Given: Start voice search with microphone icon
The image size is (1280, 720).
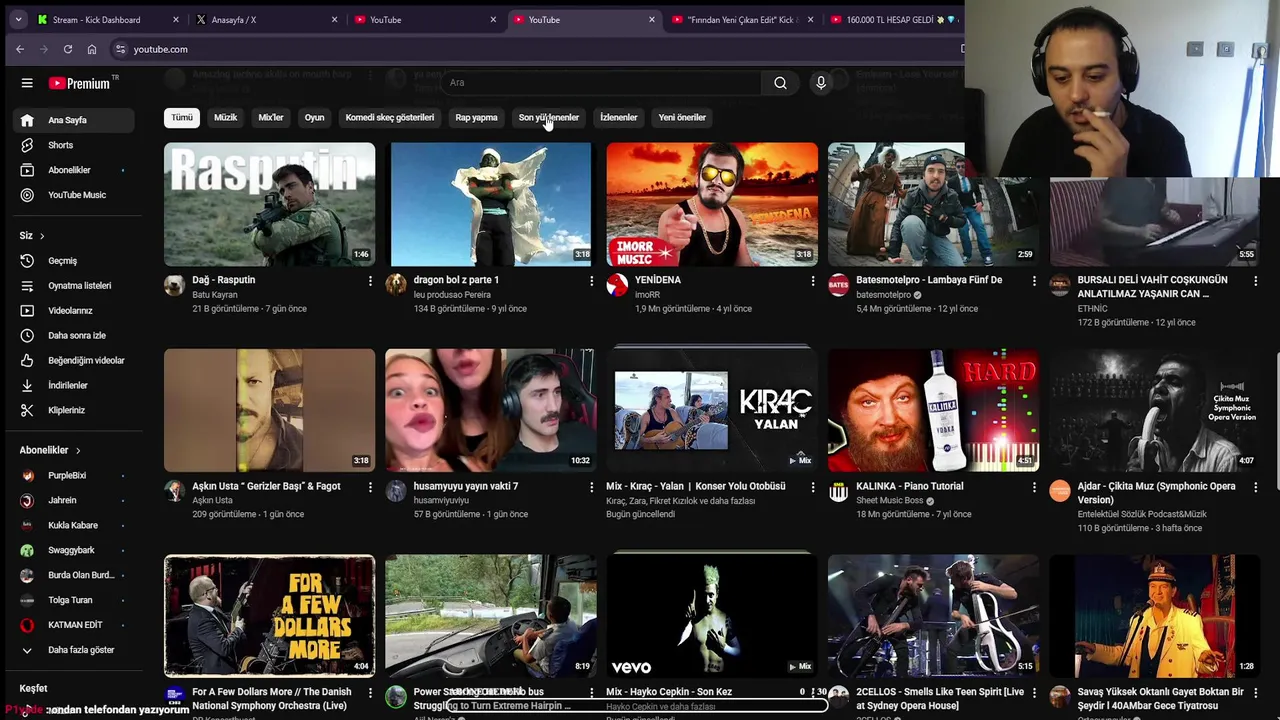Looking at the screenshot, I should click(x=821, y=83).
